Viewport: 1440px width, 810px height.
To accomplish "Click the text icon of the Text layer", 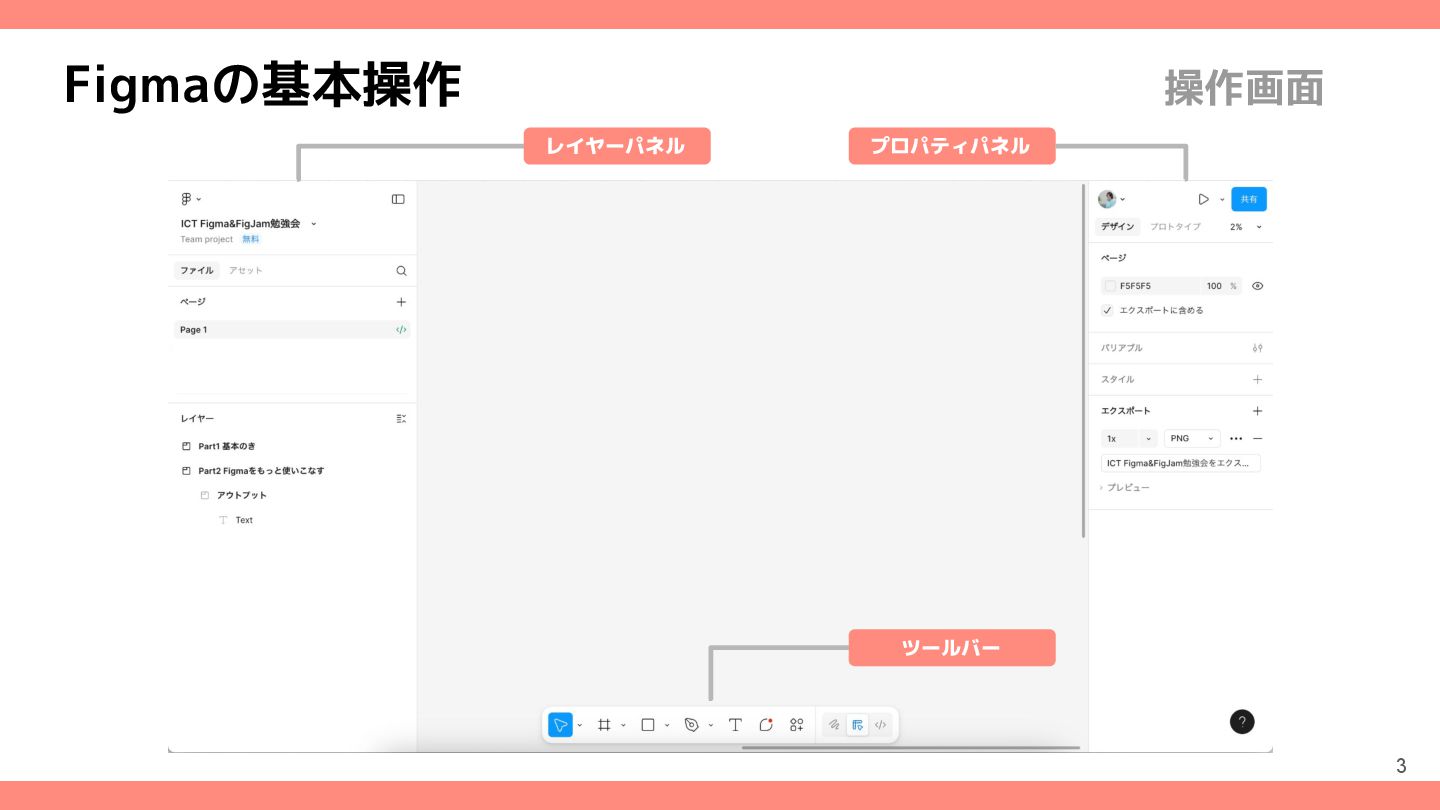I will coord(223,520).
